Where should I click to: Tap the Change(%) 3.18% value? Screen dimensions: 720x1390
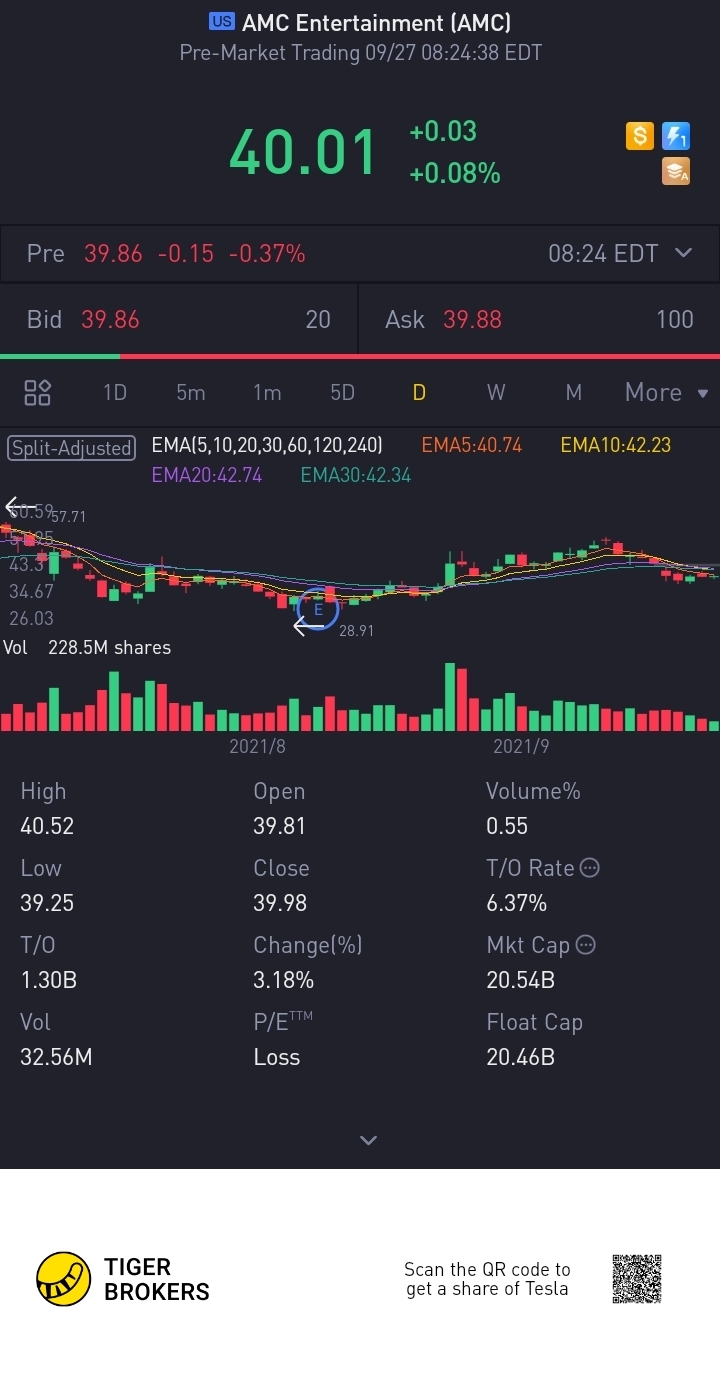284,980
